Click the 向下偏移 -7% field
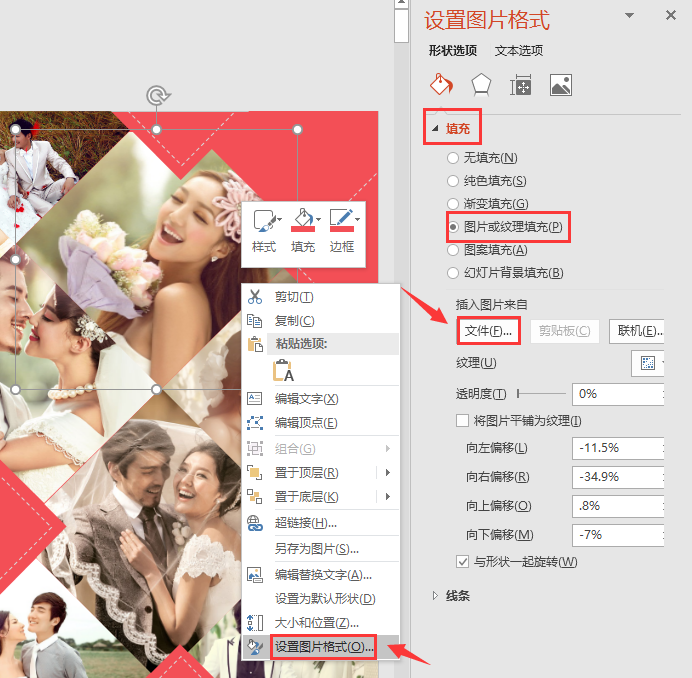692x678 pixels. coord(618,535)
